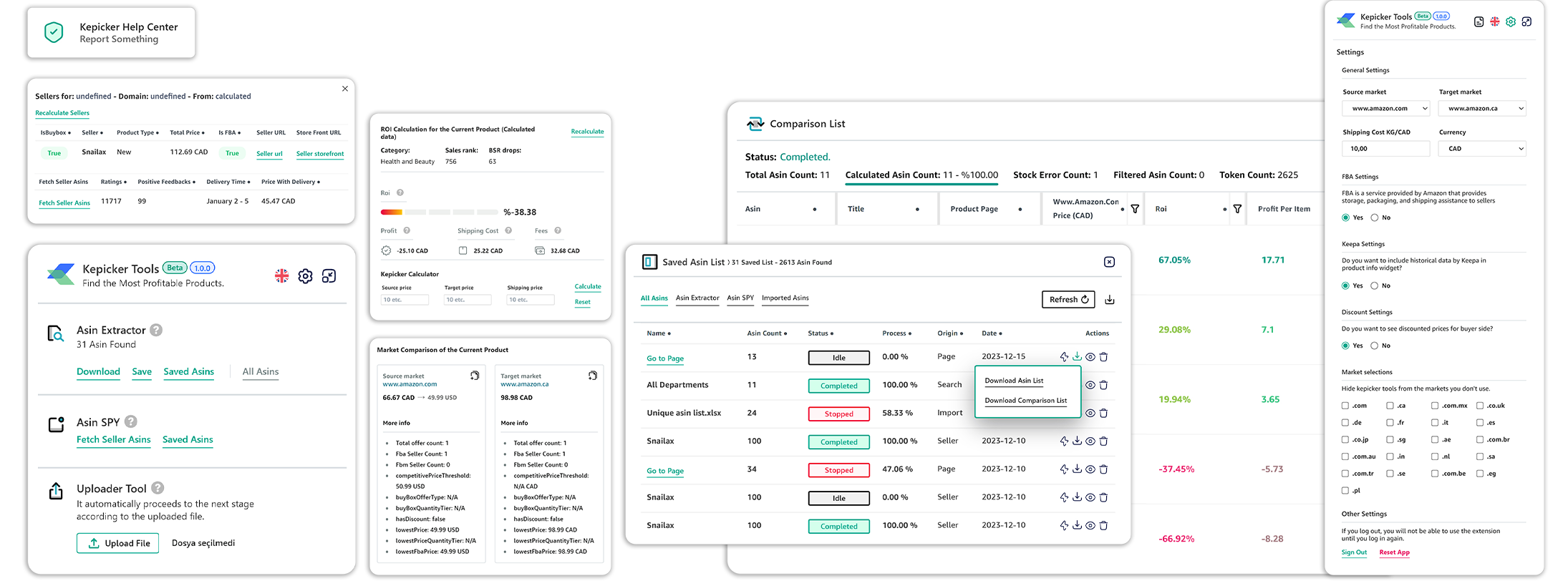Tick the .de market checkbox
Viewport: 1568px width, 586px height.
[x=1345, y=423]
